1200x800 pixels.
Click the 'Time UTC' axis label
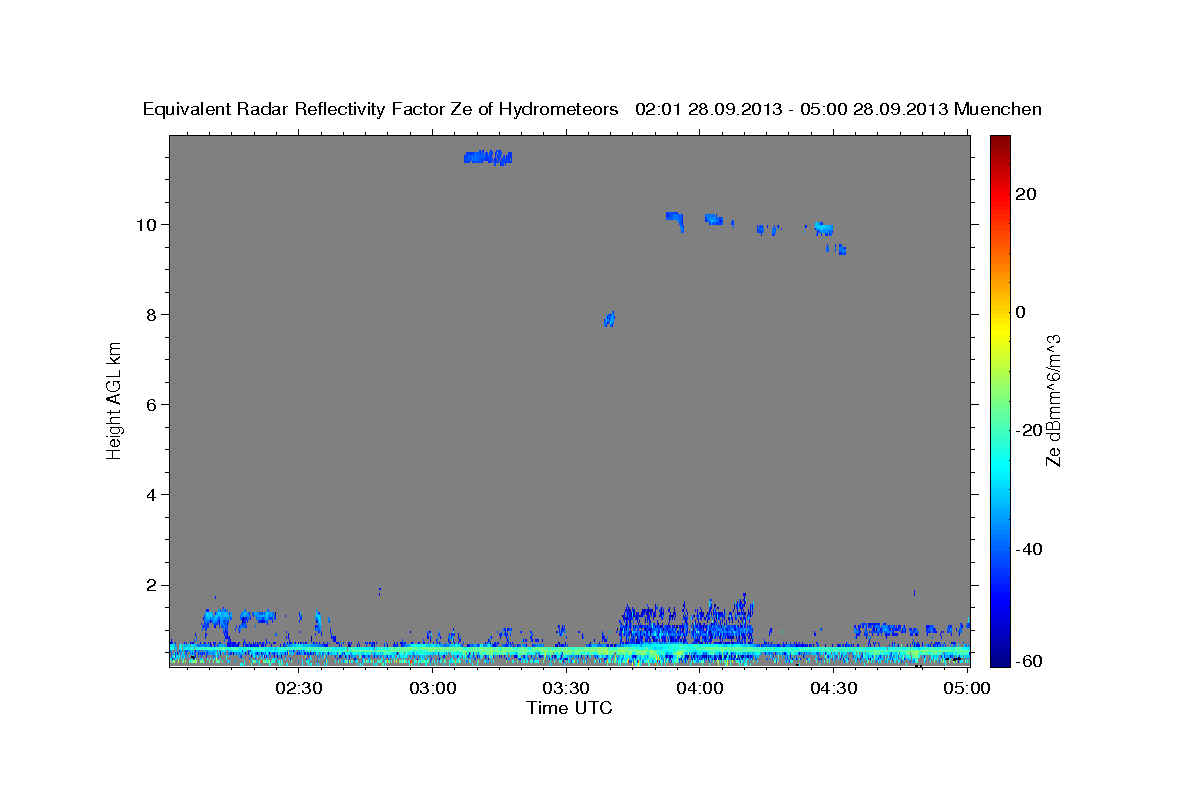(569, 708)
